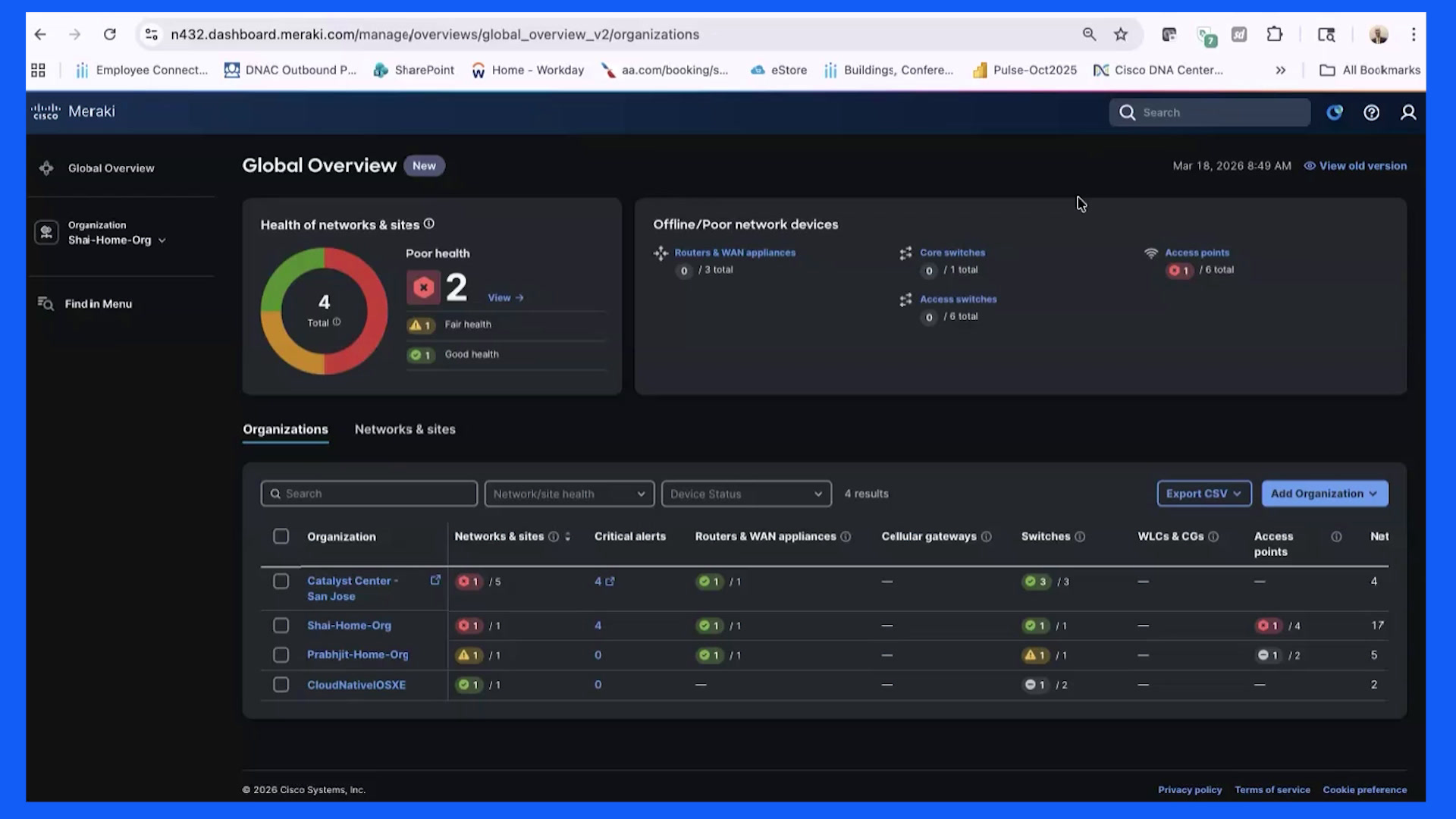Check the Catalyst Center - San Jose row
Image resolution: width=1456 pixels, height=819 pixels.
(x=281, y=581)
